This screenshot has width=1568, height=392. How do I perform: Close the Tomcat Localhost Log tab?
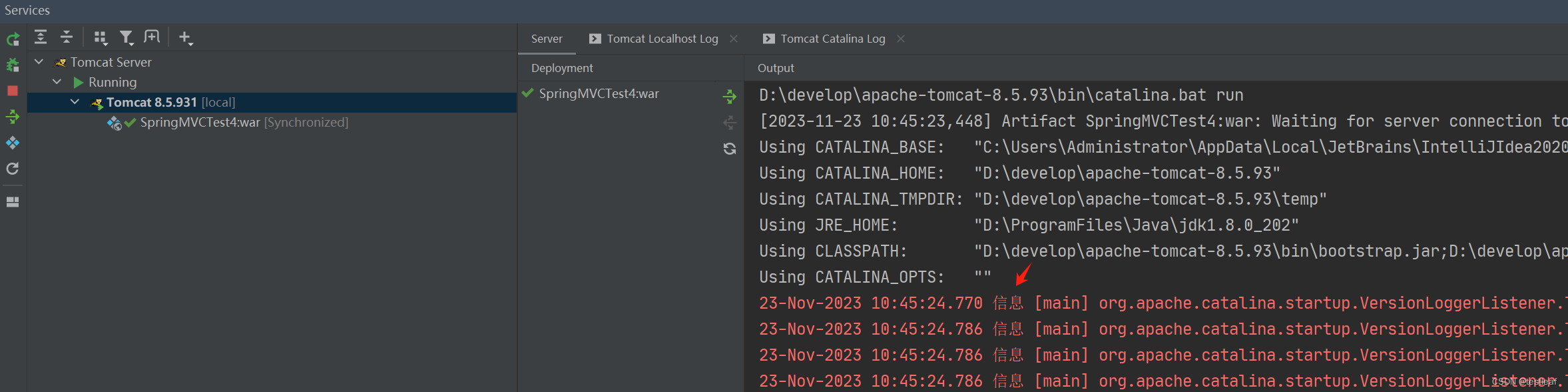pyautogui.click(x=734, y=39)
